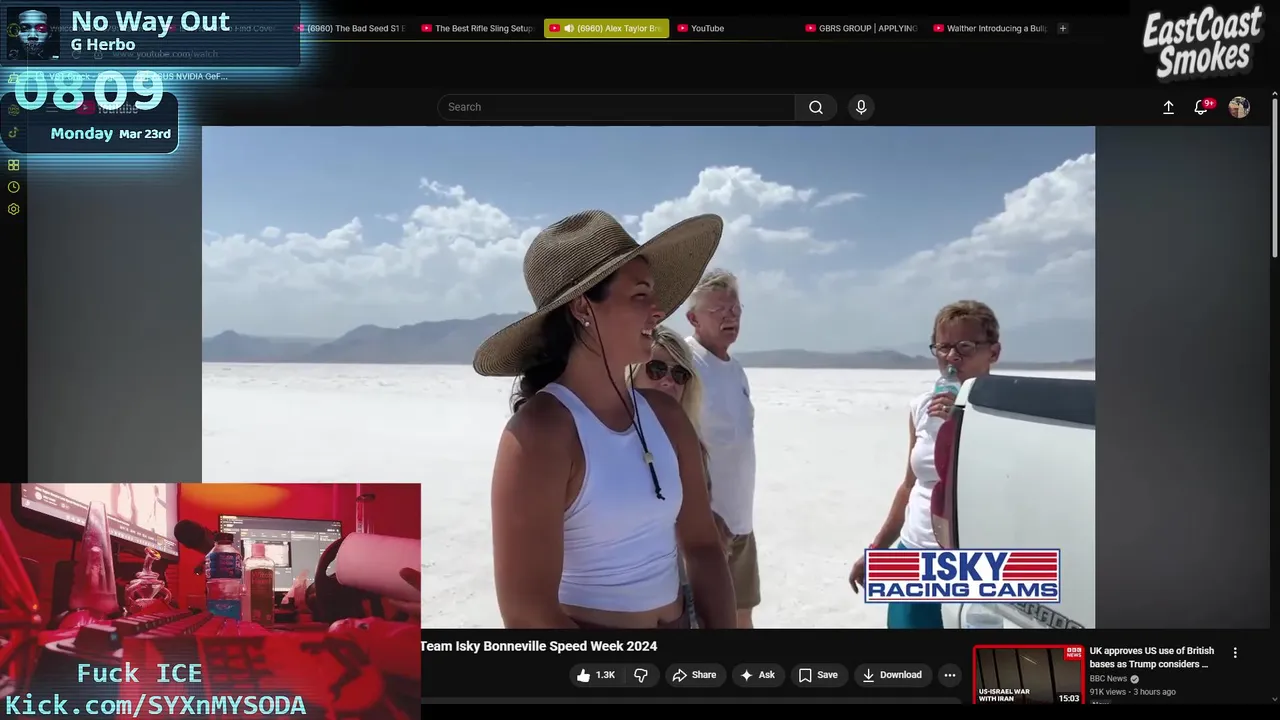Open the Create upload icon
Screen dimensions: 1280x720
(x=1168, y=107)
